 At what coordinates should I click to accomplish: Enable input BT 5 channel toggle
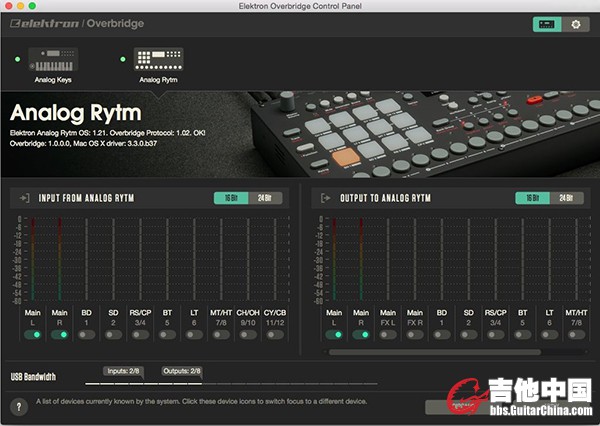(167, 335)
